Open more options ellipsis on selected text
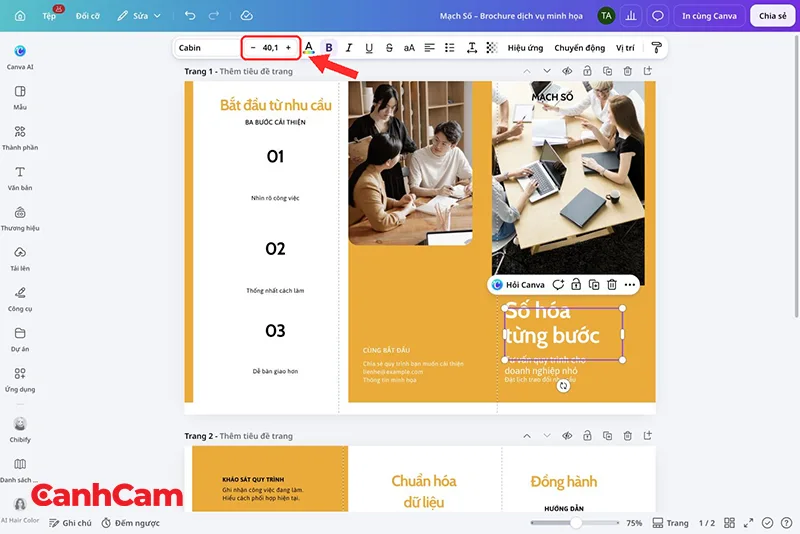This screenshot has width=800, height=534. [x=630, y=285]
